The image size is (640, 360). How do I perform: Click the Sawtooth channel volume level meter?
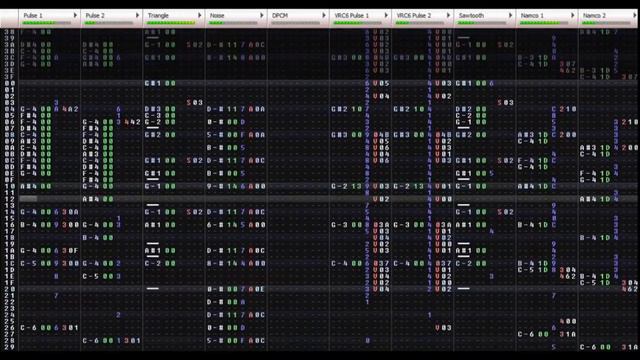[x=482, y=23]
